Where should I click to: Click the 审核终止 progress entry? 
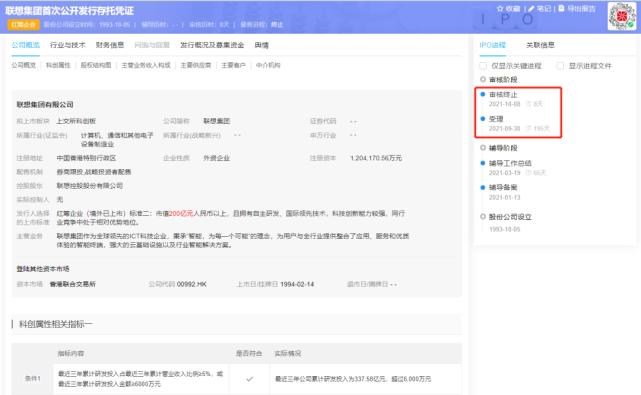(503, 94)
